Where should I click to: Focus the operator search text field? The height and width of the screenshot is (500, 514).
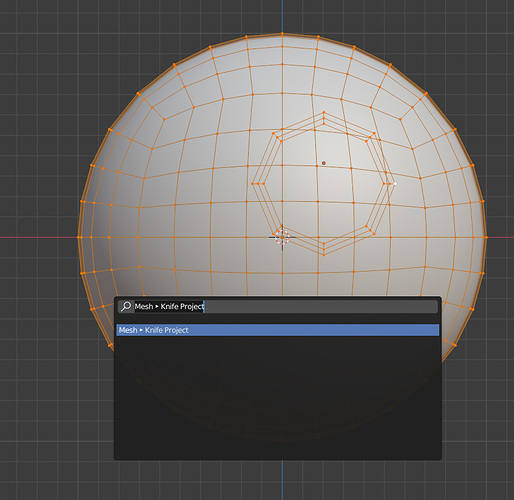(x=278, y=306)
